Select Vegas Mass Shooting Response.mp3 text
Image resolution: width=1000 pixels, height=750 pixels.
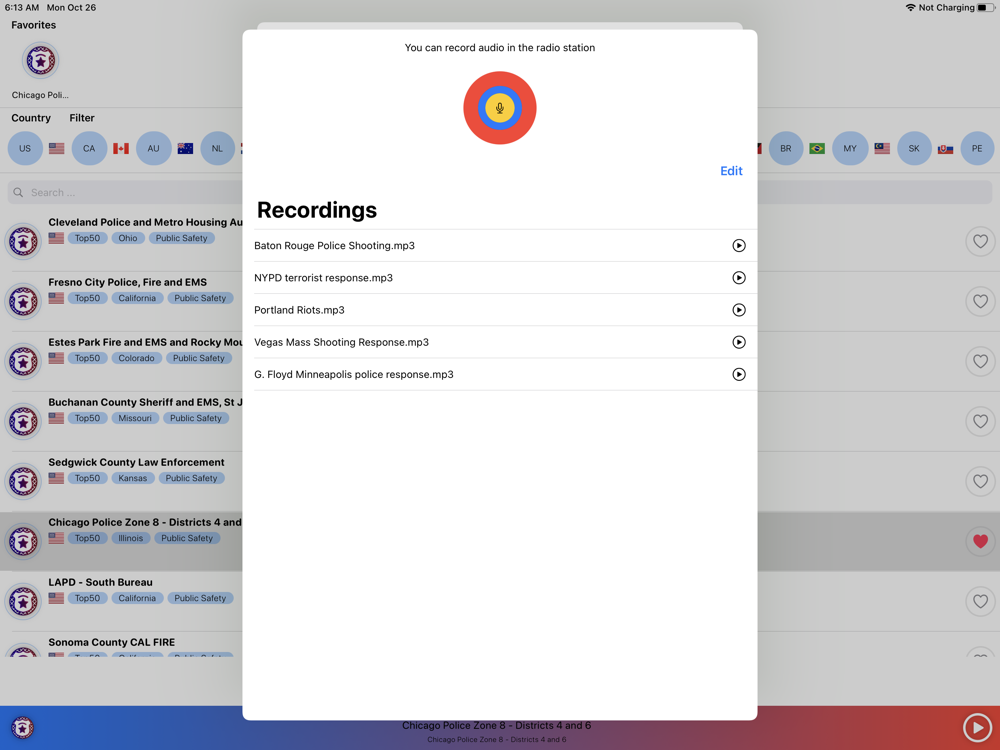(x=341, y=342)
